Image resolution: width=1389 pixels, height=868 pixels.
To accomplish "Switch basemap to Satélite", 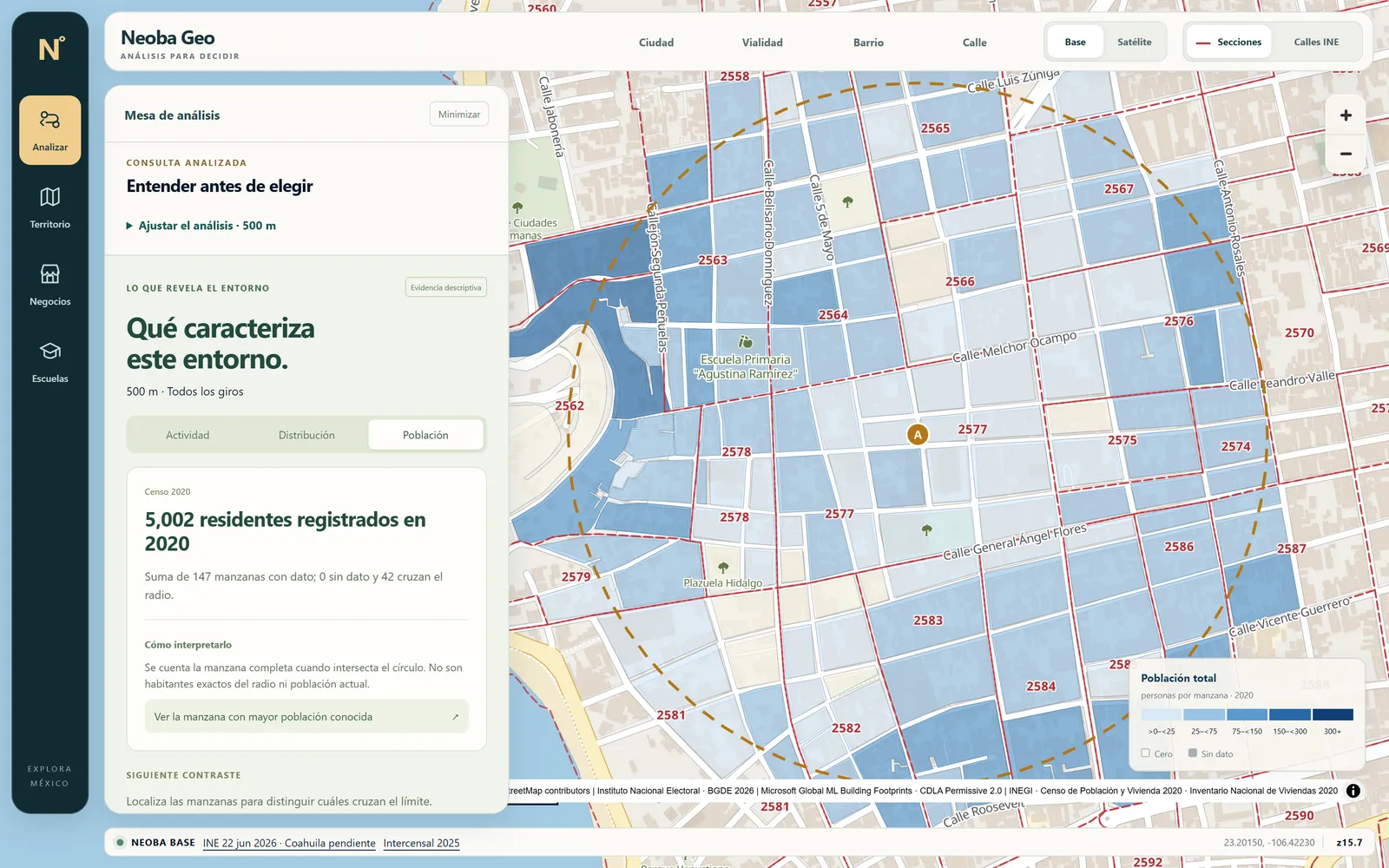I will 1134,42.
